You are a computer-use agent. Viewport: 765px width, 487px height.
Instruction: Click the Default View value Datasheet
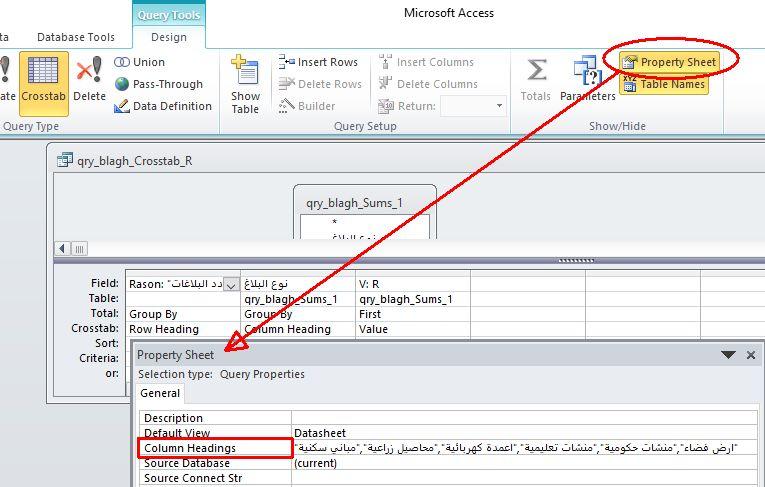tap(524, 433)
